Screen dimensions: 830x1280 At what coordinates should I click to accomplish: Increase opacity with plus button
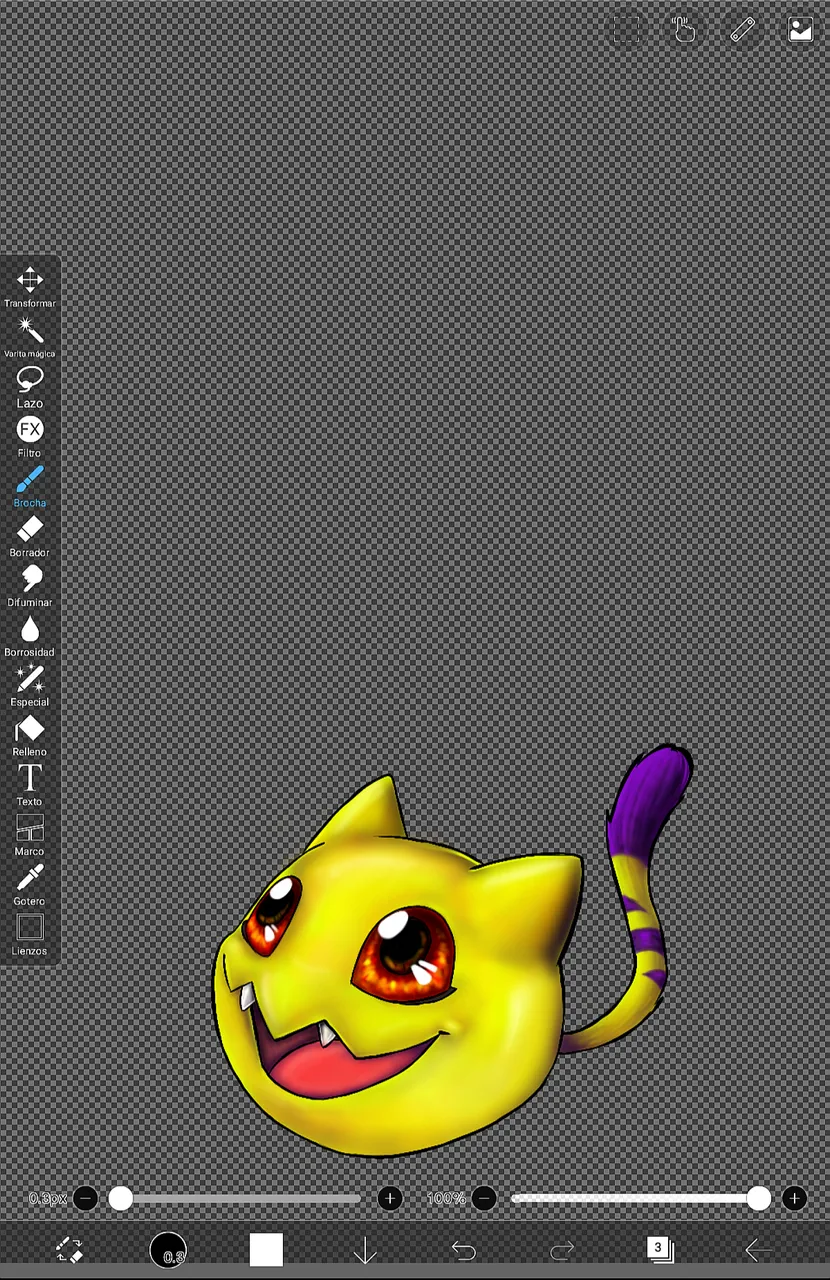pos(794,1198)
